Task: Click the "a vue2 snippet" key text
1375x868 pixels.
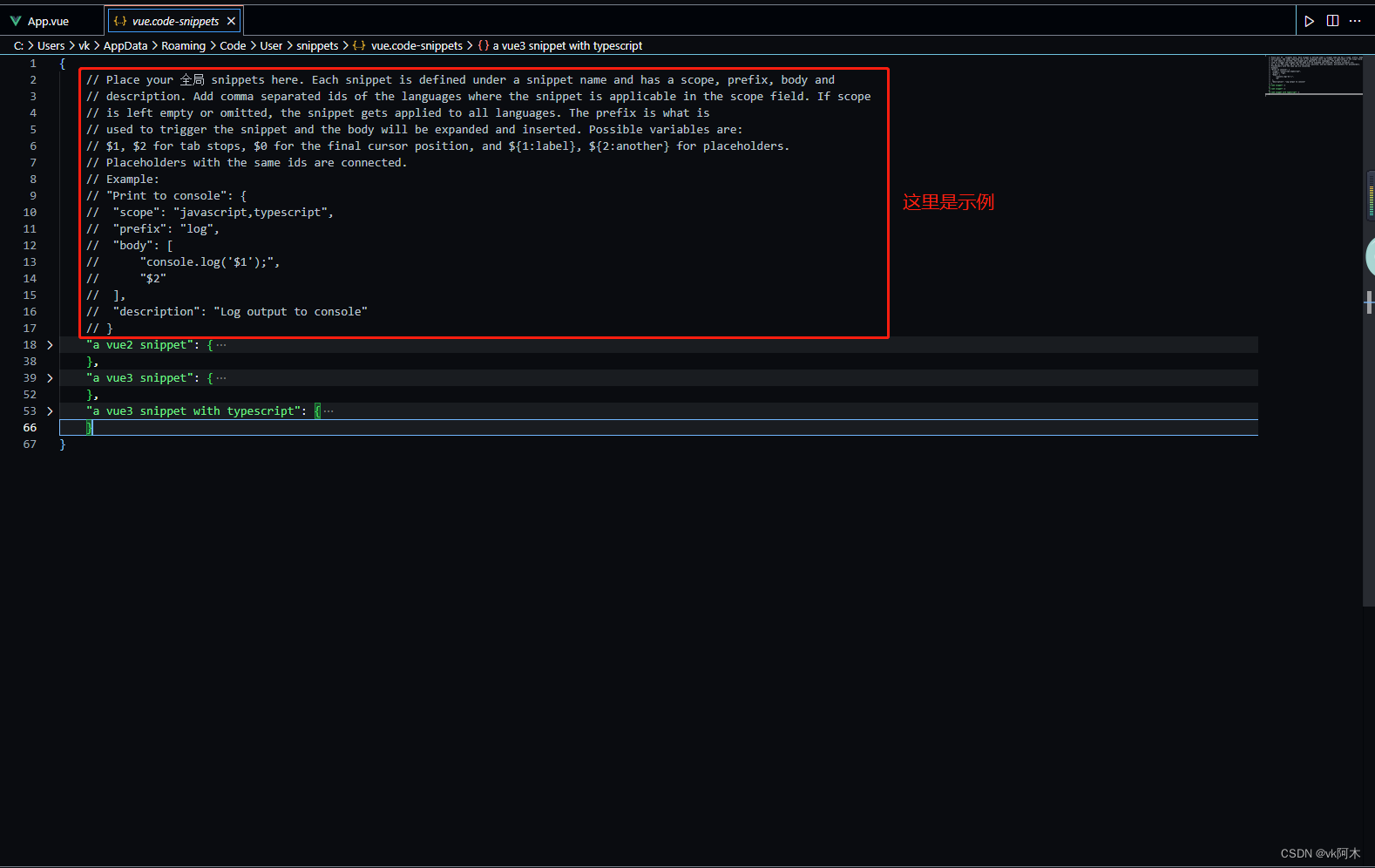Action: [139, 345]
